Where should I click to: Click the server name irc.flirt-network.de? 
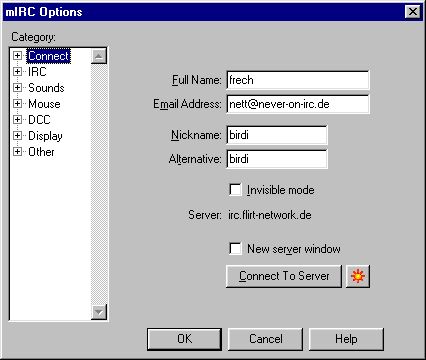[270, 215]
